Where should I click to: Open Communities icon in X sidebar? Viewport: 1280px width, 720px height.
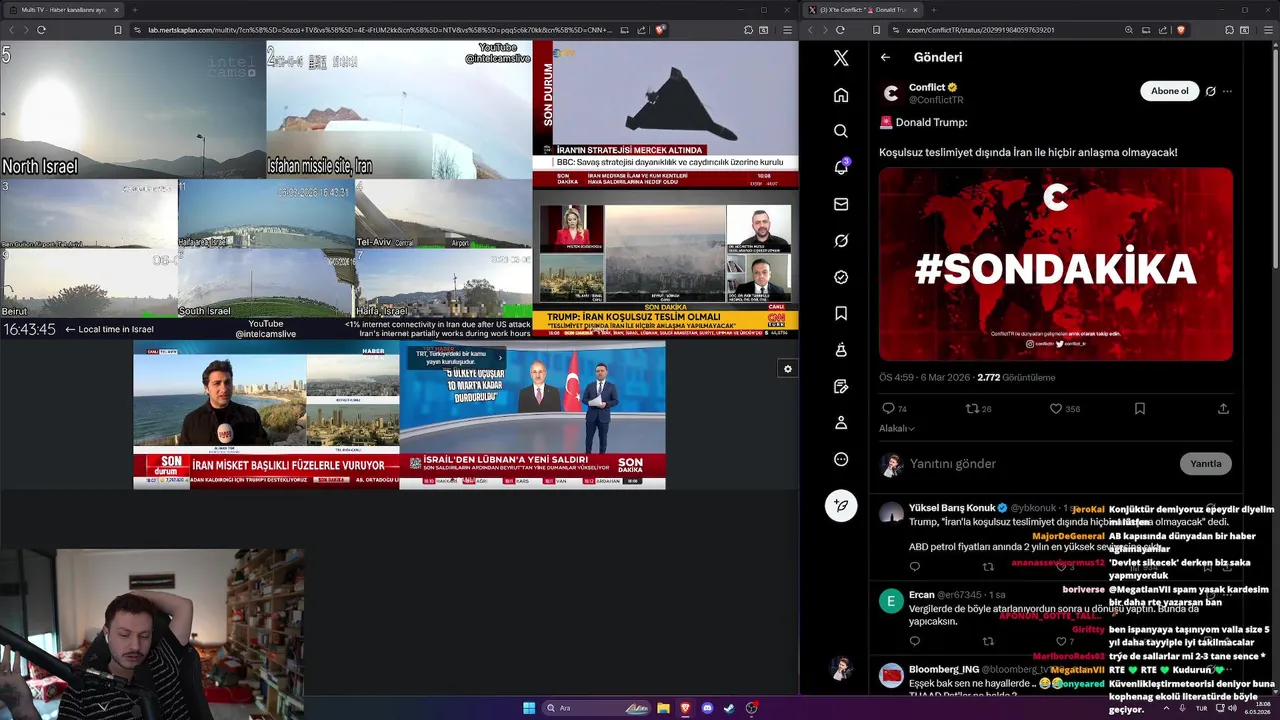click(841, 350)
